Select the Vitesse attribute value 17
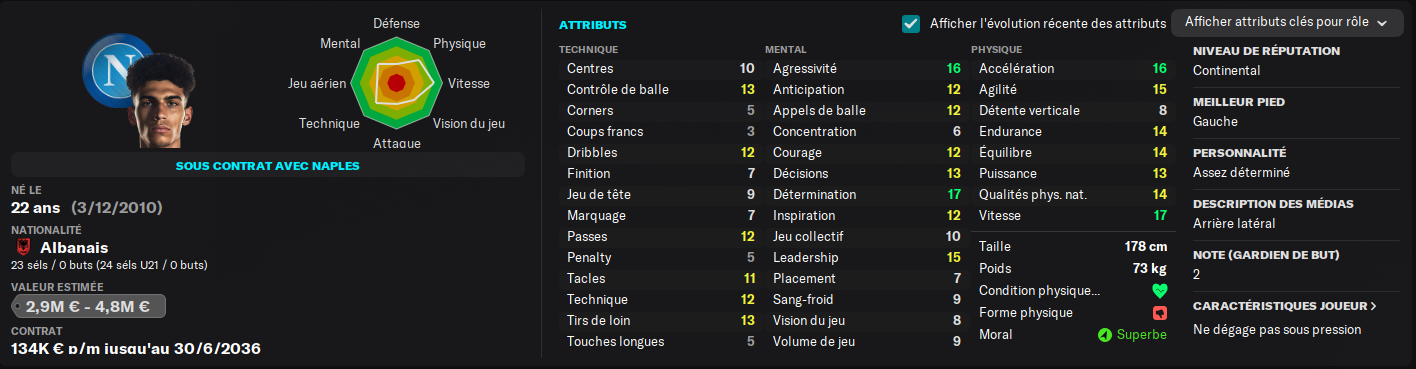 coord(1160,215)
